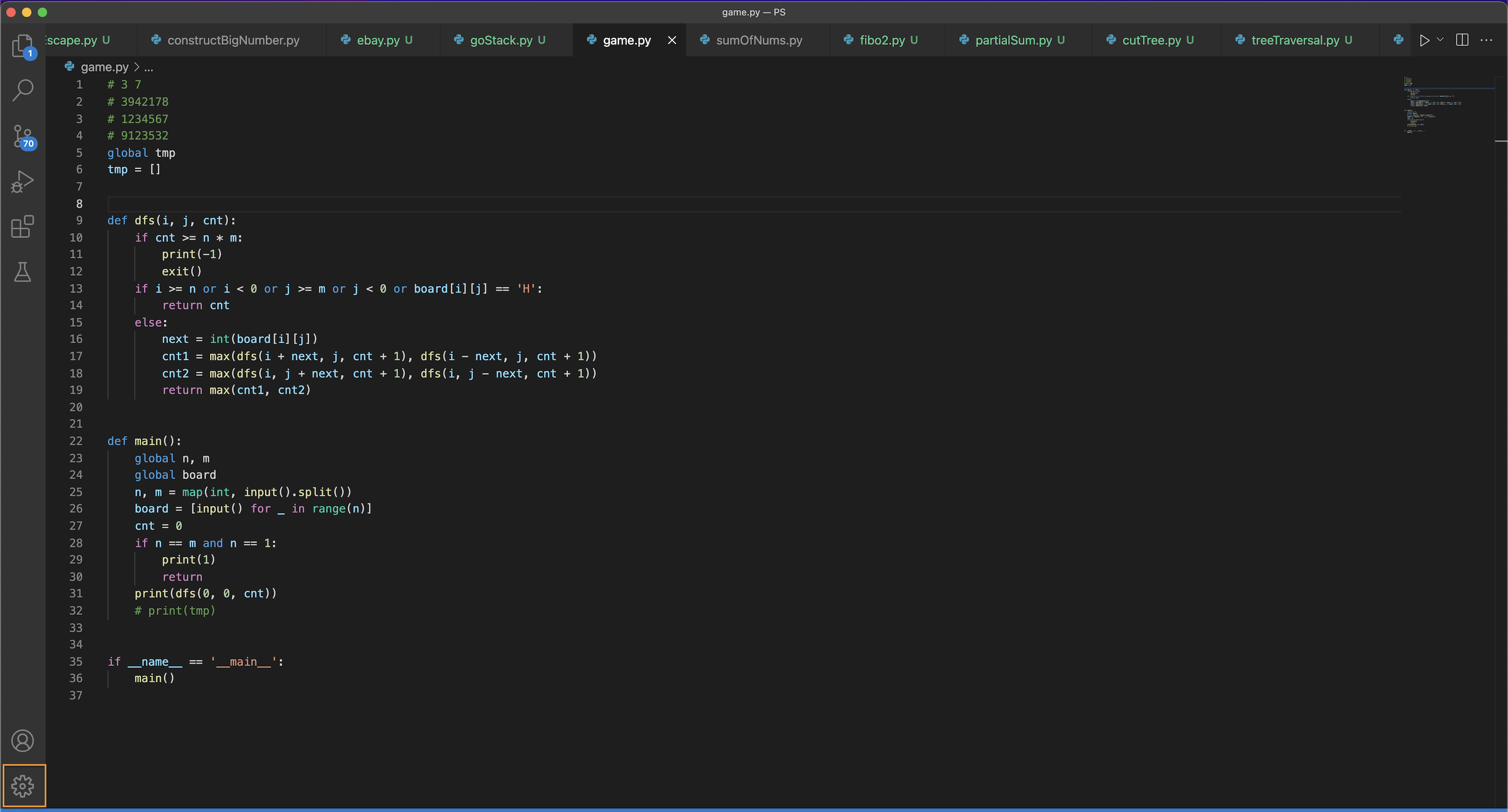Screen dimensions: 1508x812
Task: Switch to the sumOfNums.py tab
Action: coord(759,40)
